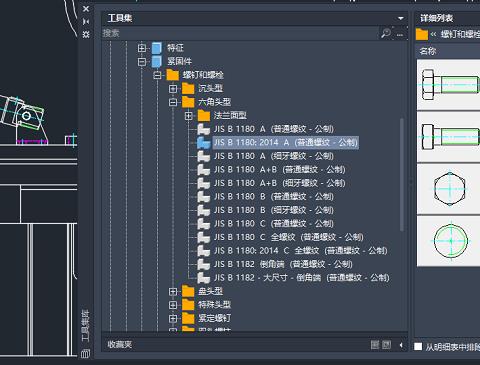Click bolt icon of JIS B 1180 A+B 普通螺纹
The image size is (480, 365).
203,170
